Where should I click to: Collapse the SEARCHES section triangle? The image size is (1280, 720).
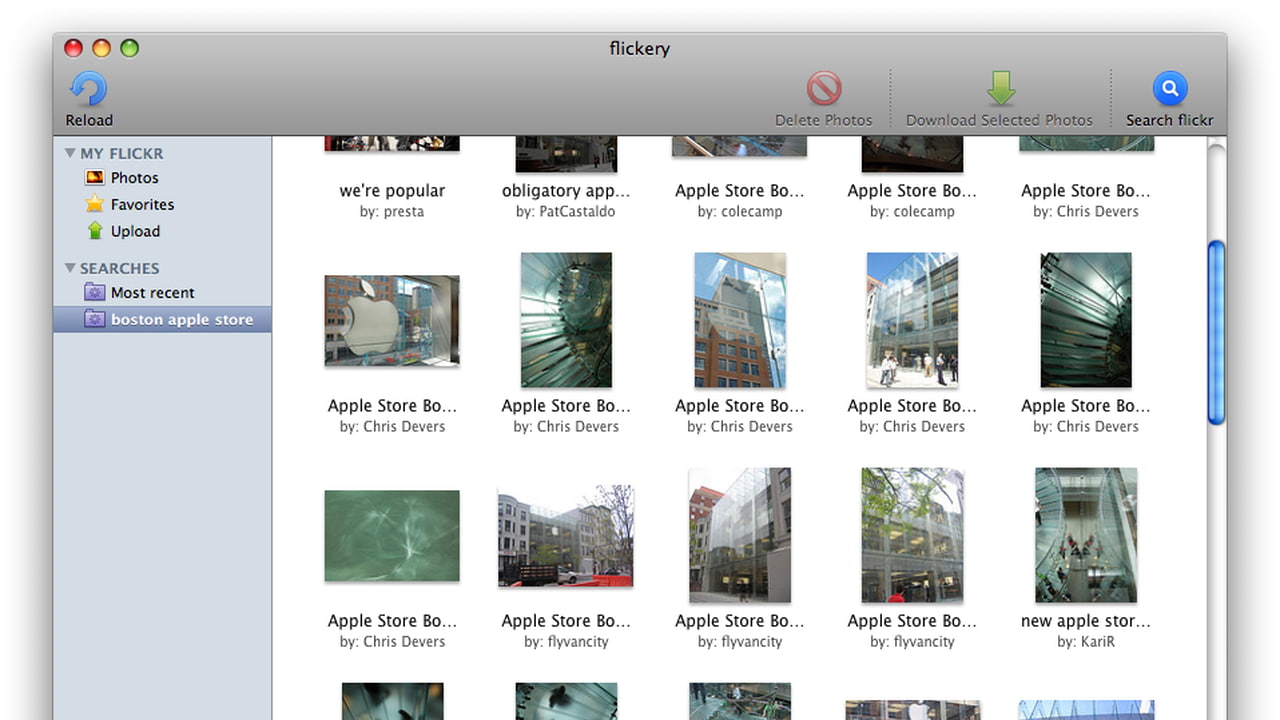click(70, 268)
